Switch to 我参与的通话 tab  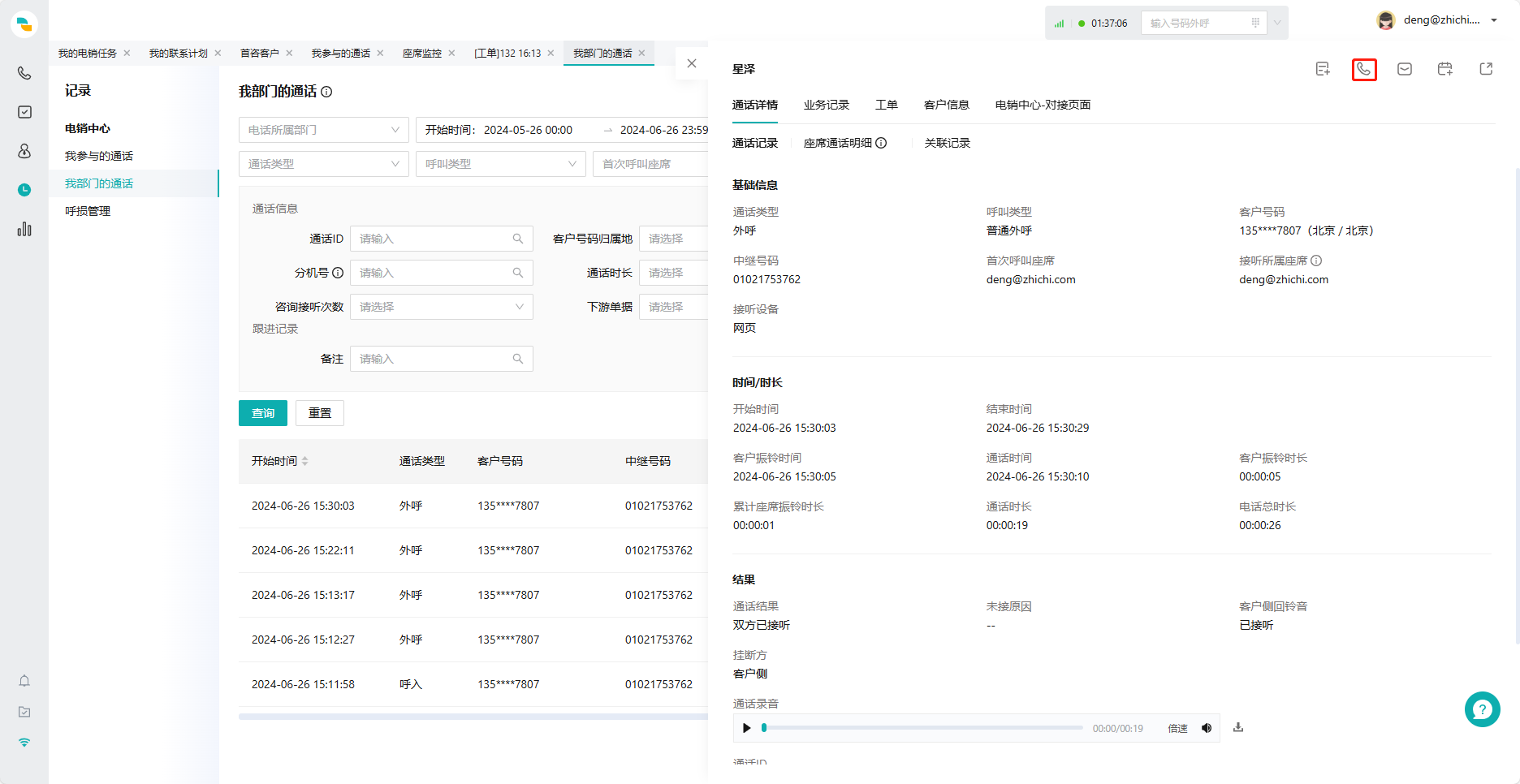pyautogui.click(x=341, y=54)
